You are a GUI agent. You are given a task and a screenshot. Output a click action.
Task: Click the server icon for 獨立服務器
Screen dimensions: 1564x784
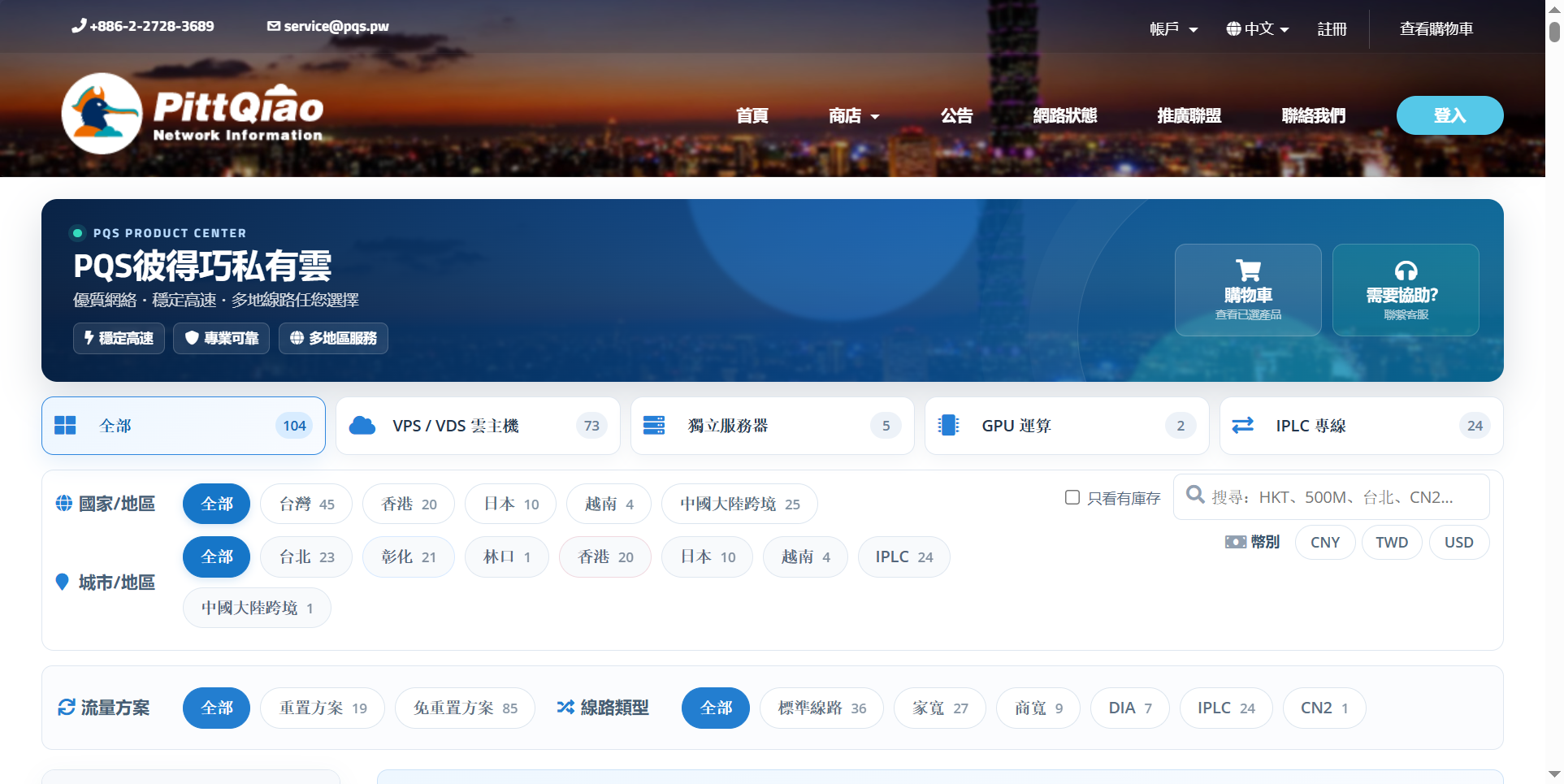(654, 426)
